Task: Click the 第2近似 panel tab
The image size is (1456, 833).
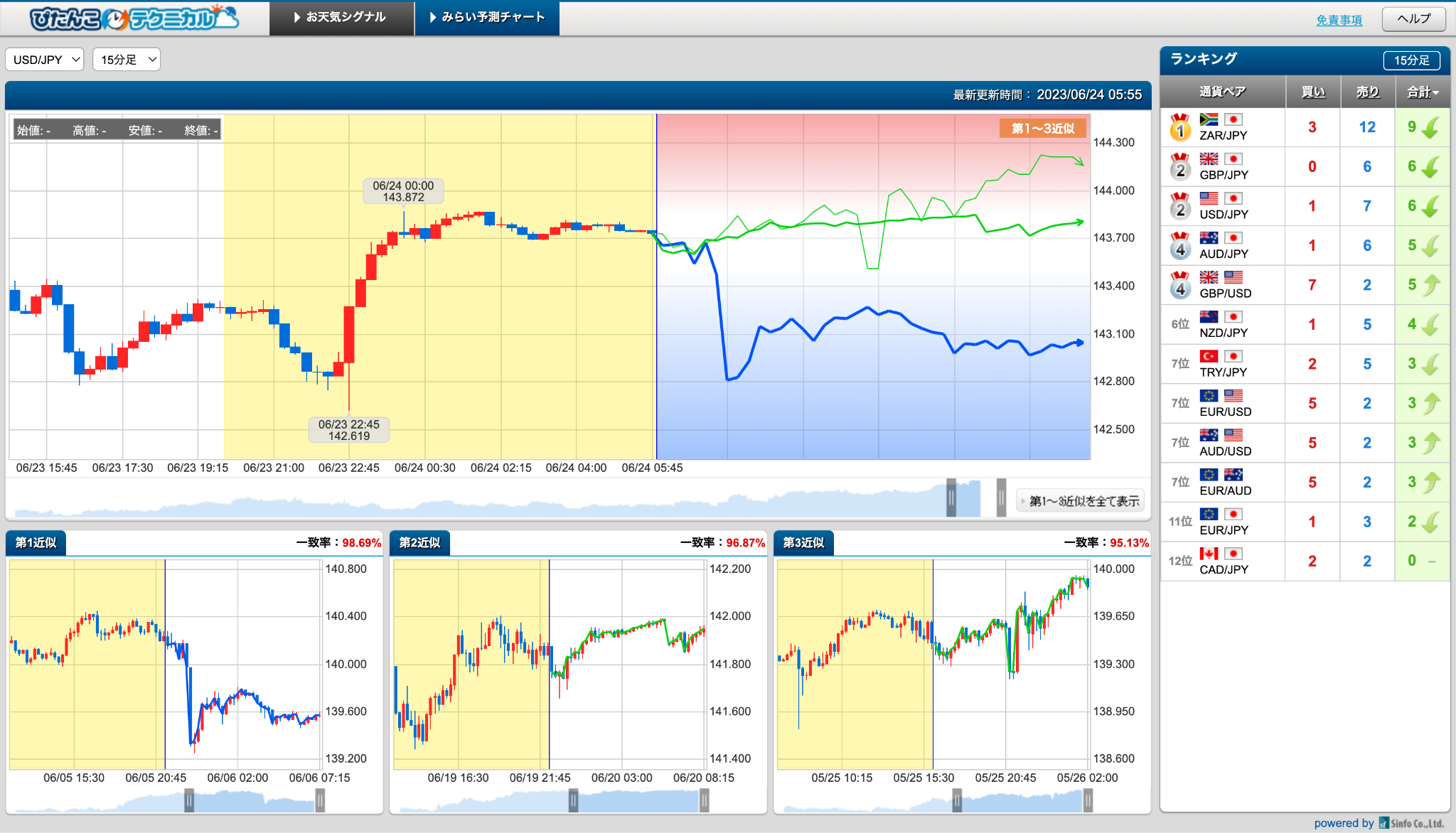Action: coord(420,542)
